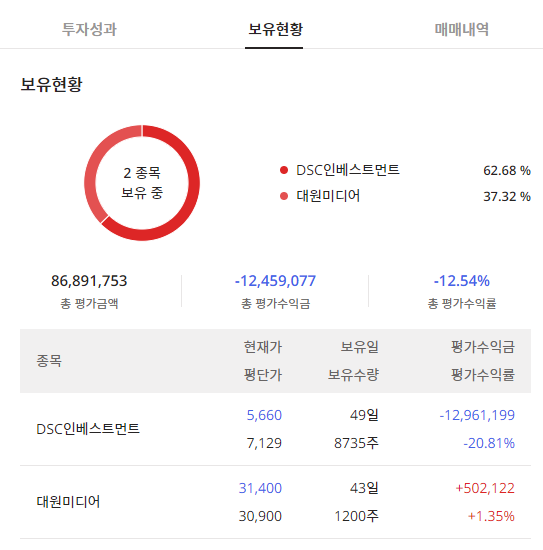Click the 총 평가금액 label
Image resolution: width=543 pixels, height=550 pixels.
[89, 303]
